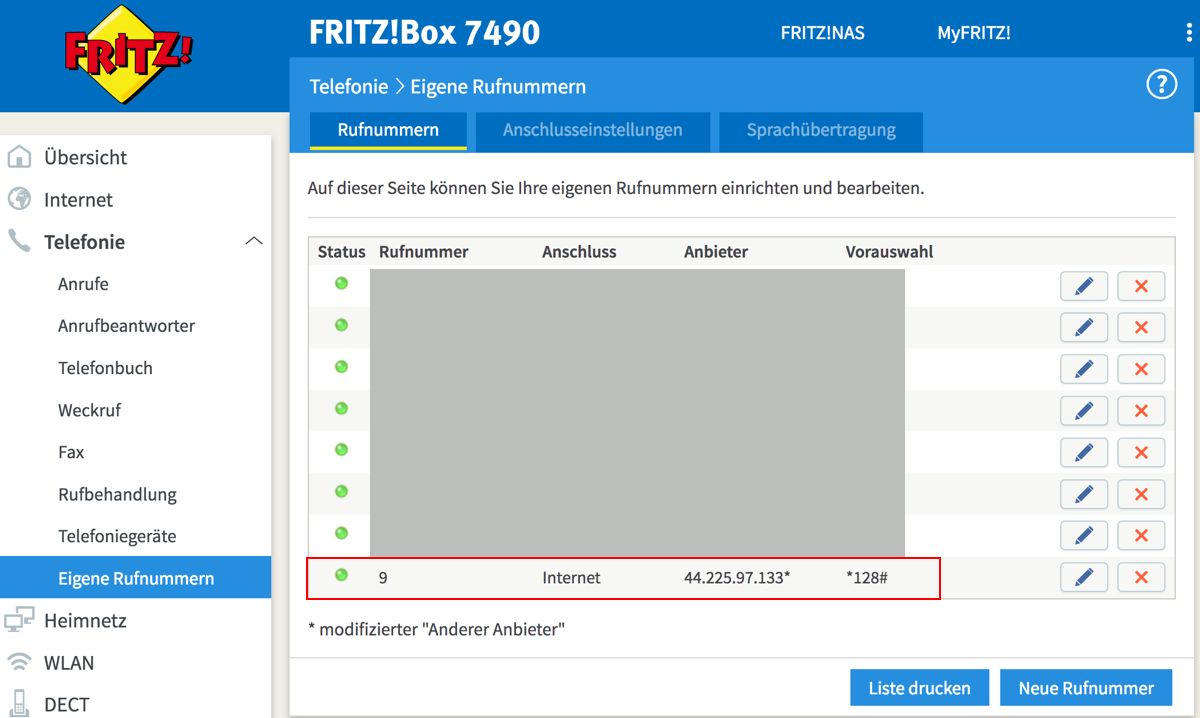Select Eigene Rufnummern in sidebar
Image resolution: width=1200 pixels, height=718 pixels.
pyautogui.click(x=135, y=578)
